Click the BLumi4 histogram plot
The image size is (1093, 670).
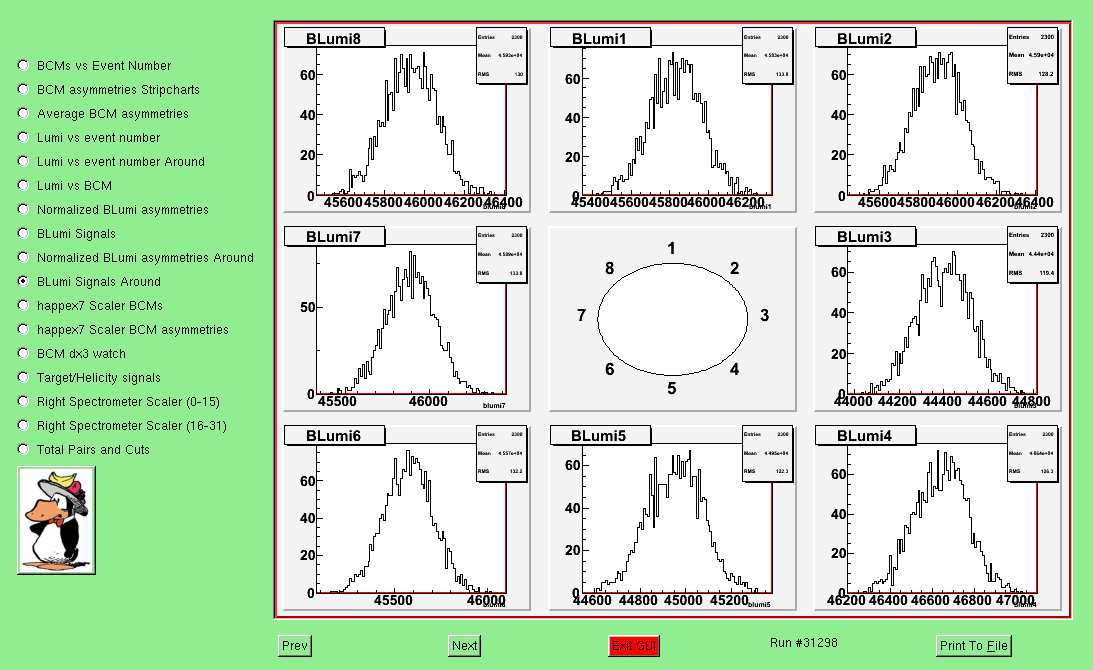tap(938, 518)
